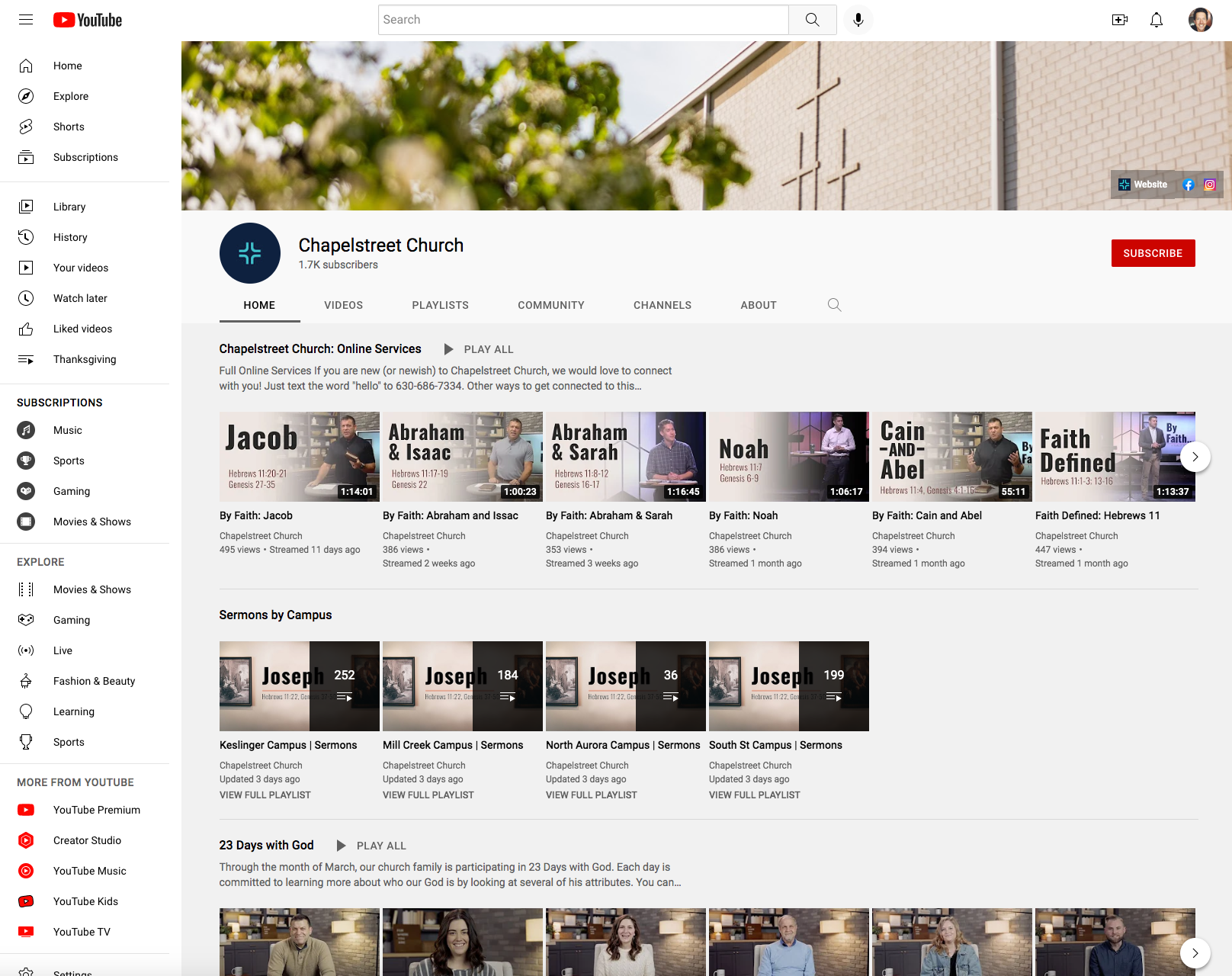Click the channel Instagram icon
This screenshot has height=976, width=1232.
(x=1210, y=185)
